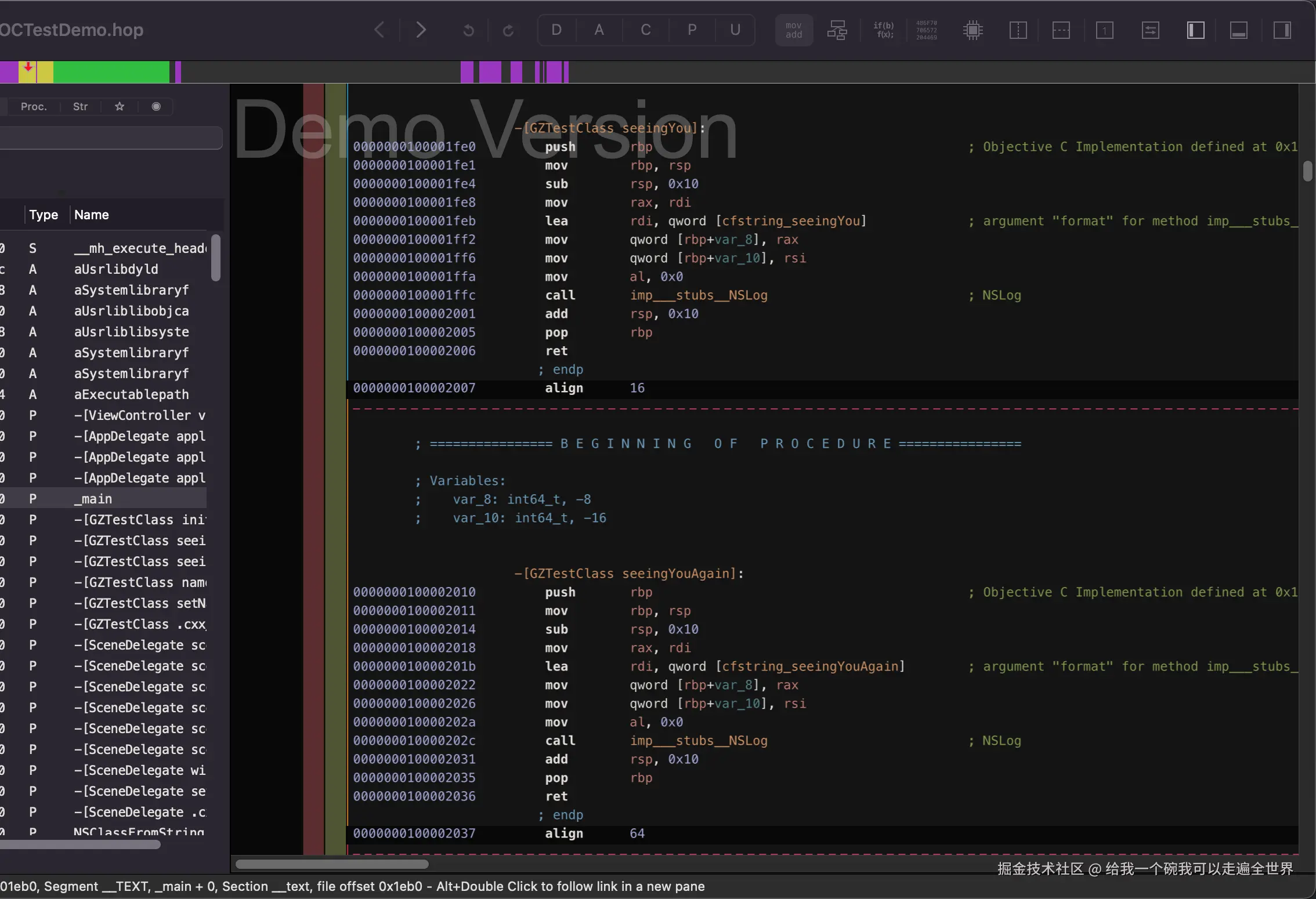Switch to the Proc. tab

34,107
